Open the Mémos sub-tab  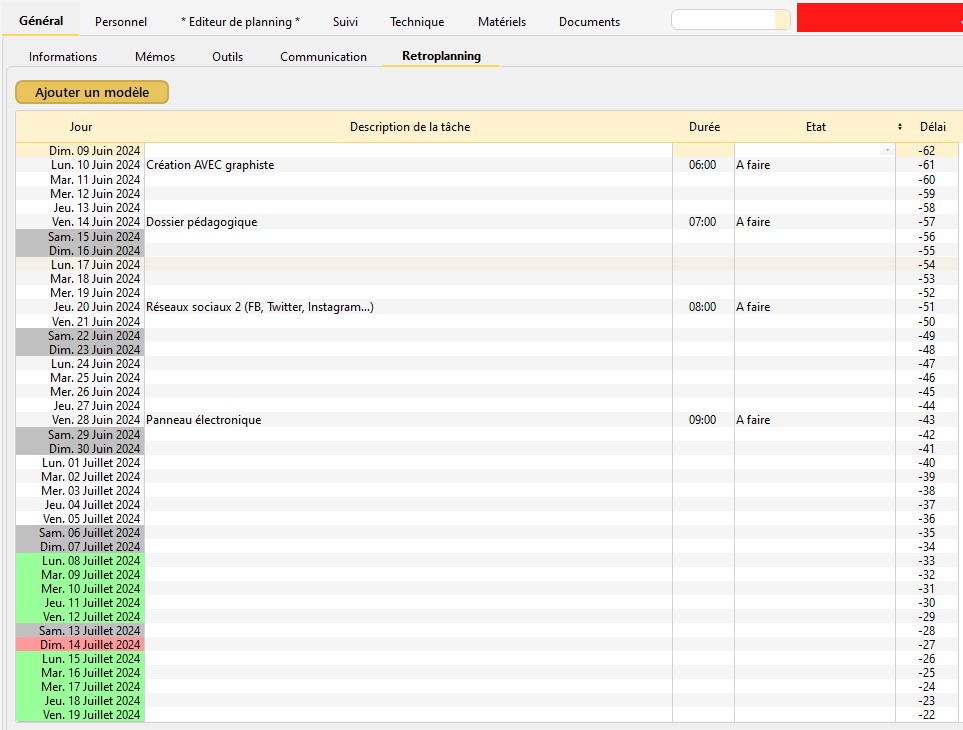[155, 57]
